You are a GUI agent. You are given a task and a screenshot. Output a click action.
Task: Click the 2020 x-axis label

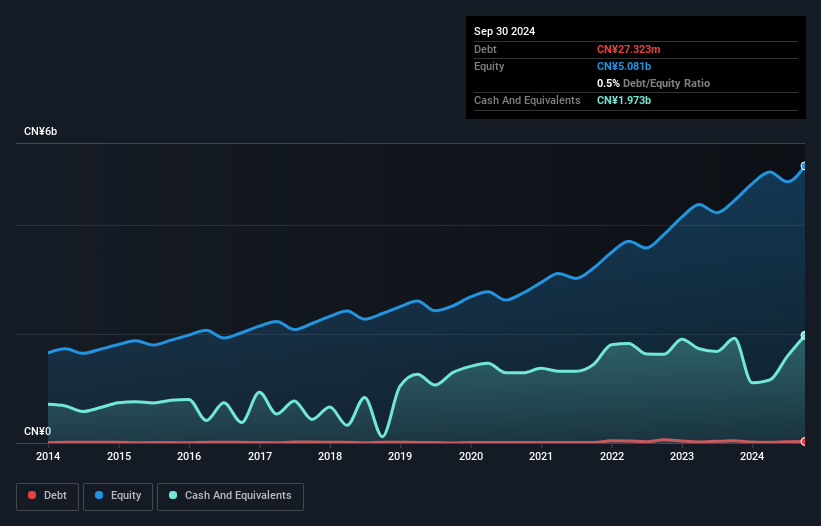click(x=471, y=456)
